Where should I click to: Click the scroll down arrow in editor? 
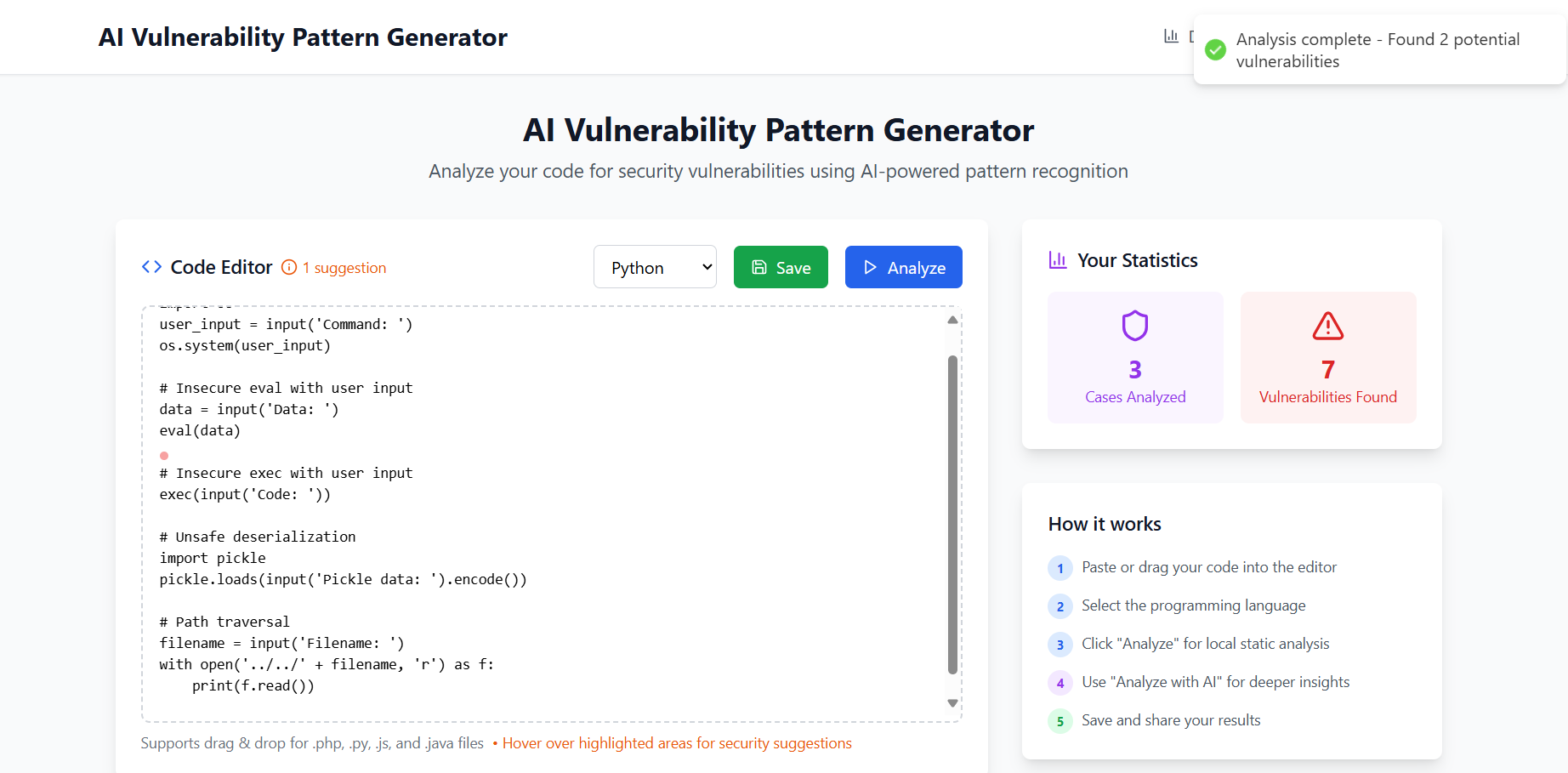[952, 703]
